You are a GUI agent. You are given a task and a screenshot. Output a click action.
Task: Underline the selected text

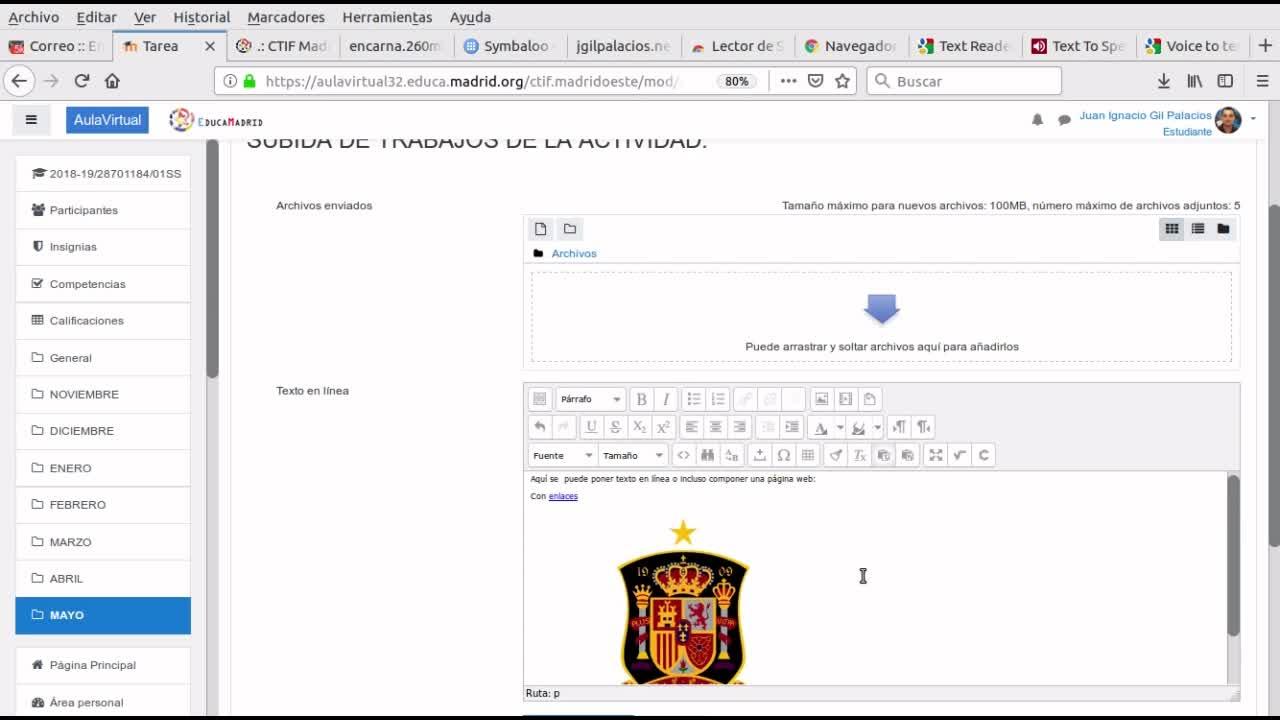point(592,427)
